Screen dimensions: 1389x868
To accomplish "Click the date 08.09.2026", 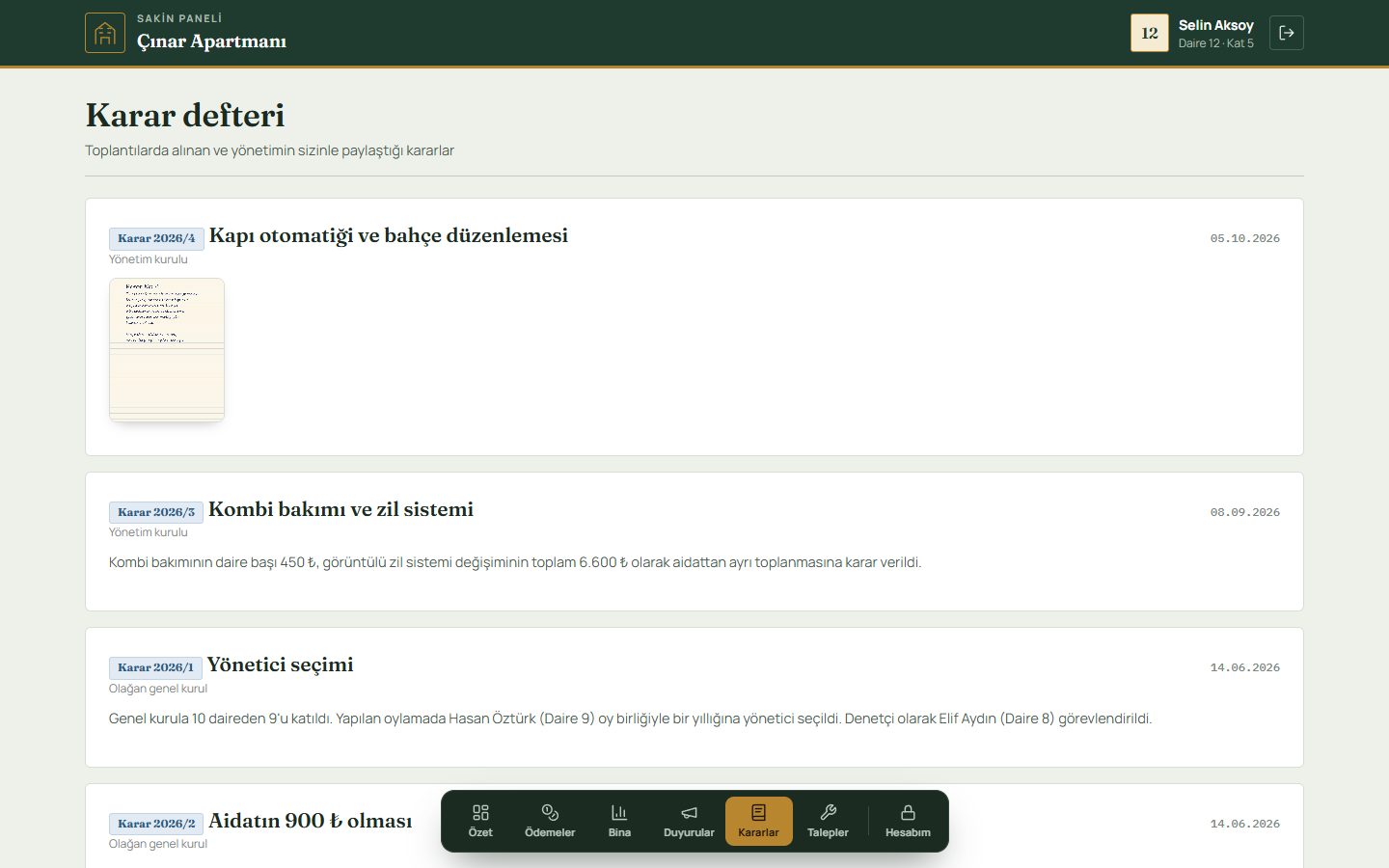I will click(x=1245, y=512).
